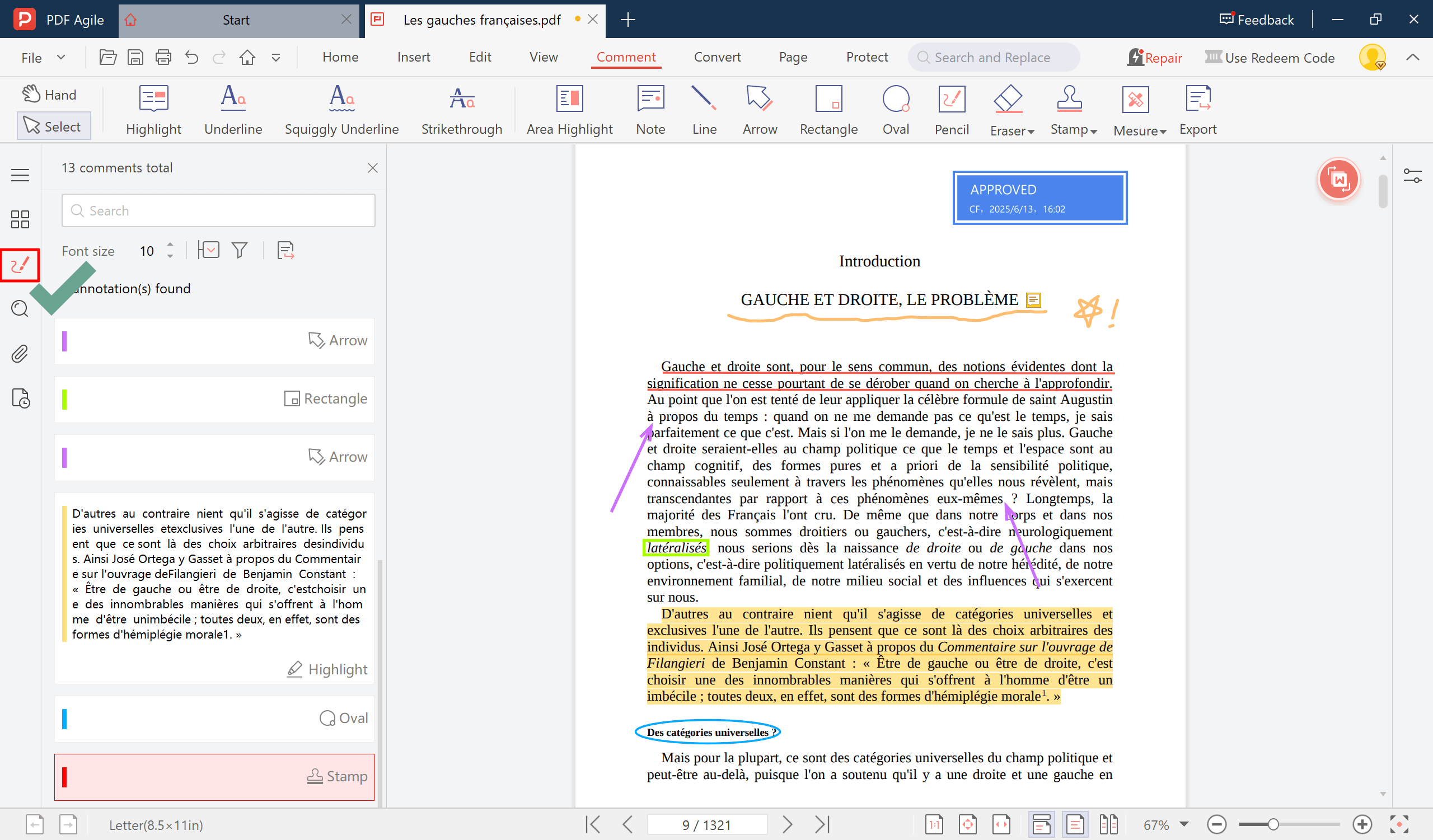Click the Repair button
The image size is (1433, 840).
tap(1154, 58)
